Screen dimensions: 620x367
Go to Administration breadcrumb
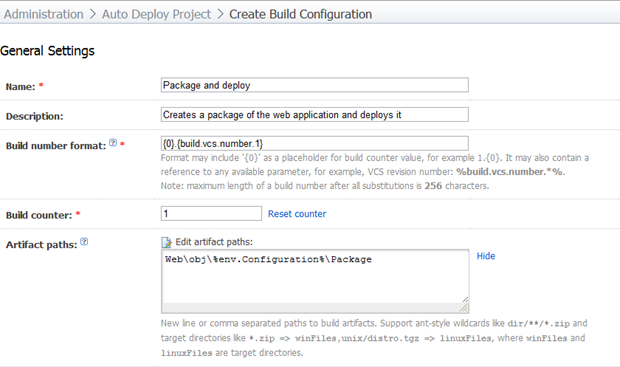point(43,14)
